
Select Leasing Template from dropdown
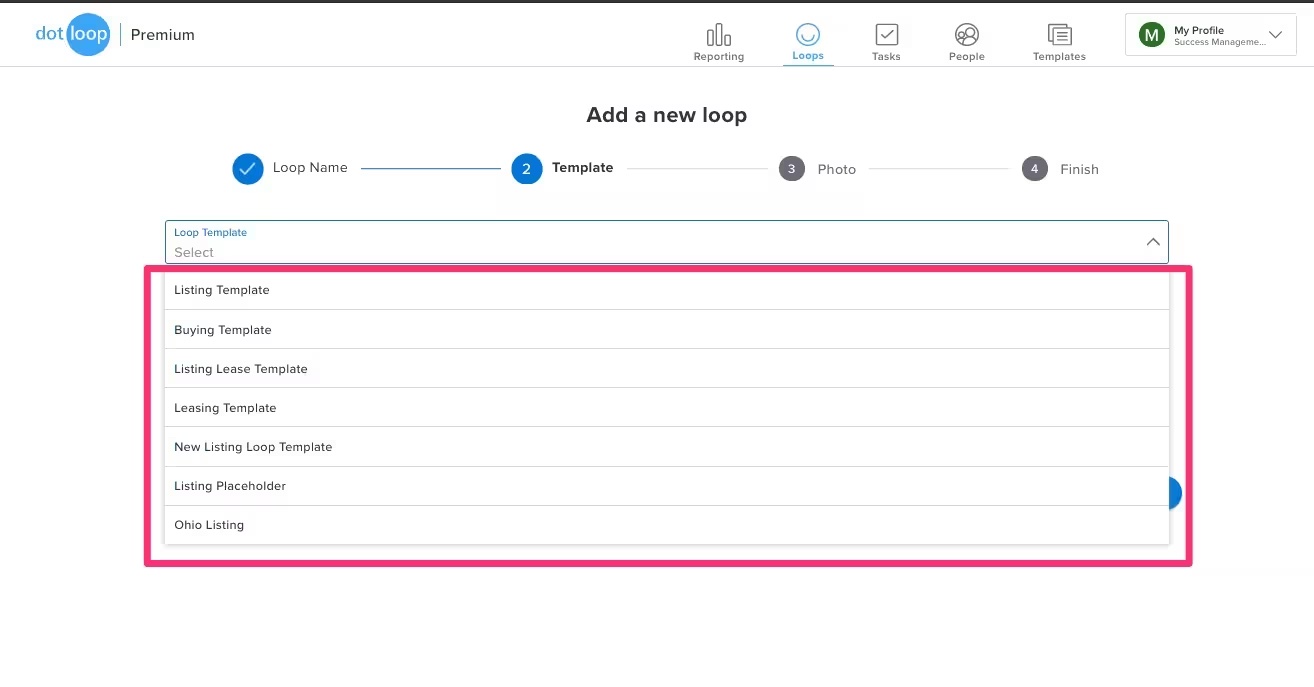(x=225, y=408)
